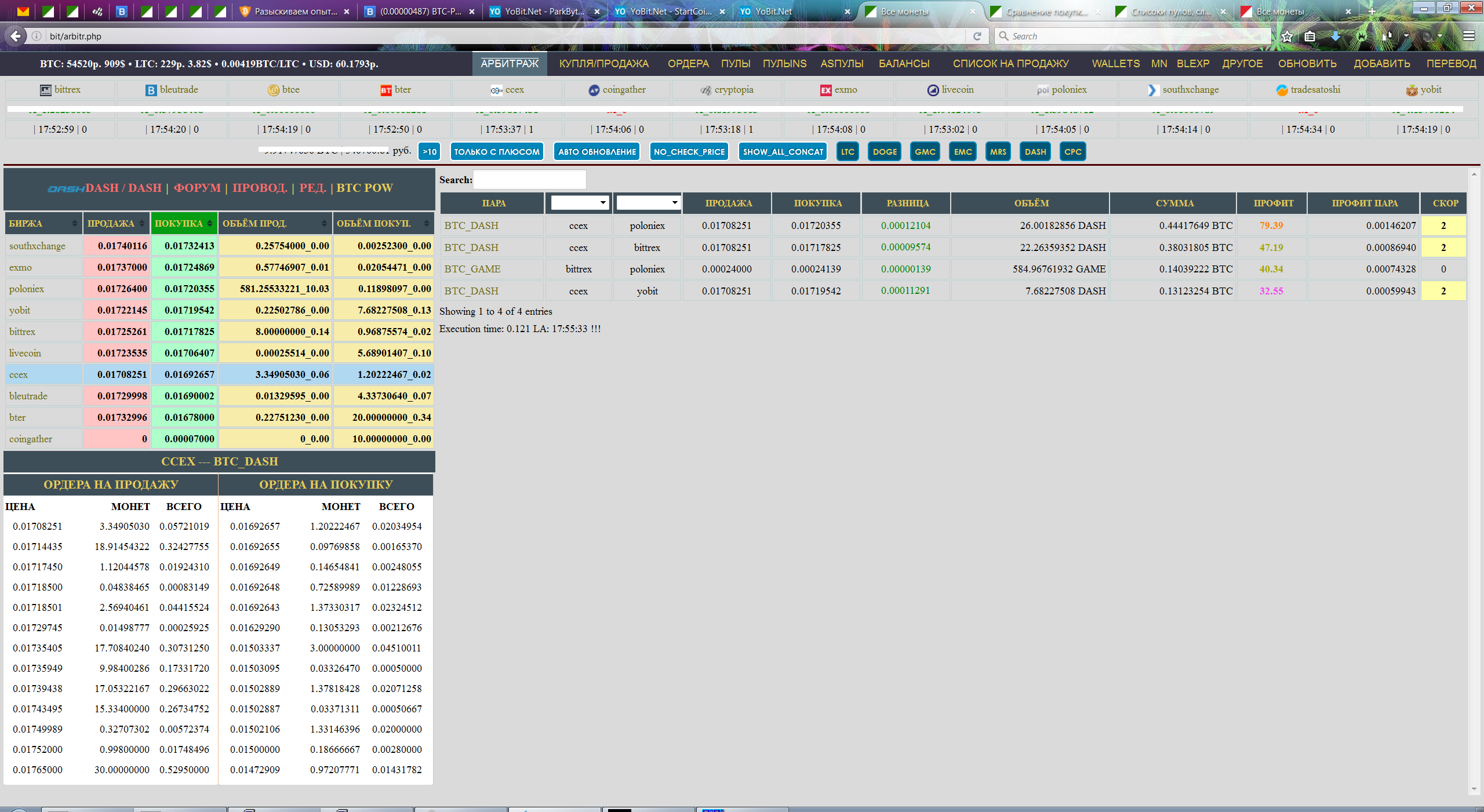Open КУПЛЯ/ПРОДАЖА menu item

coord(604,64)
